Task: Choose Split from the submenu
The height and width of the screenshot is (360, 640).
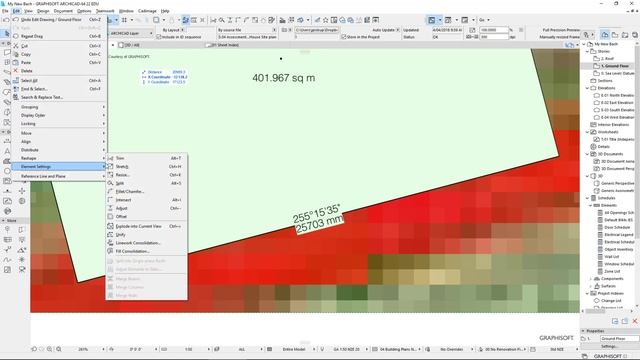Action: [146, 183]
